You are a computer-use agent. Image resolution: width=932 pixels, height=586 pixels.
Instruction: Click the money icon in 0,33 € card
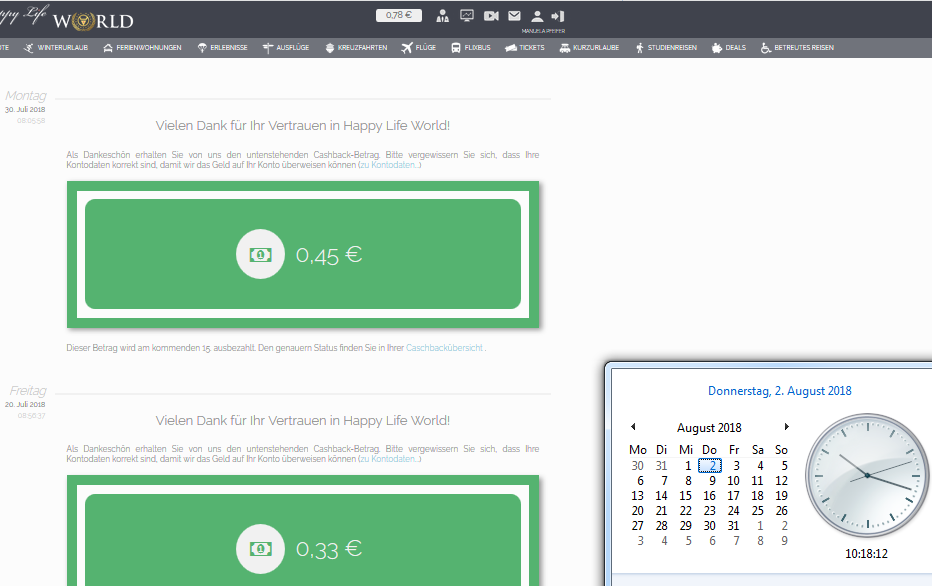(260, 548)
